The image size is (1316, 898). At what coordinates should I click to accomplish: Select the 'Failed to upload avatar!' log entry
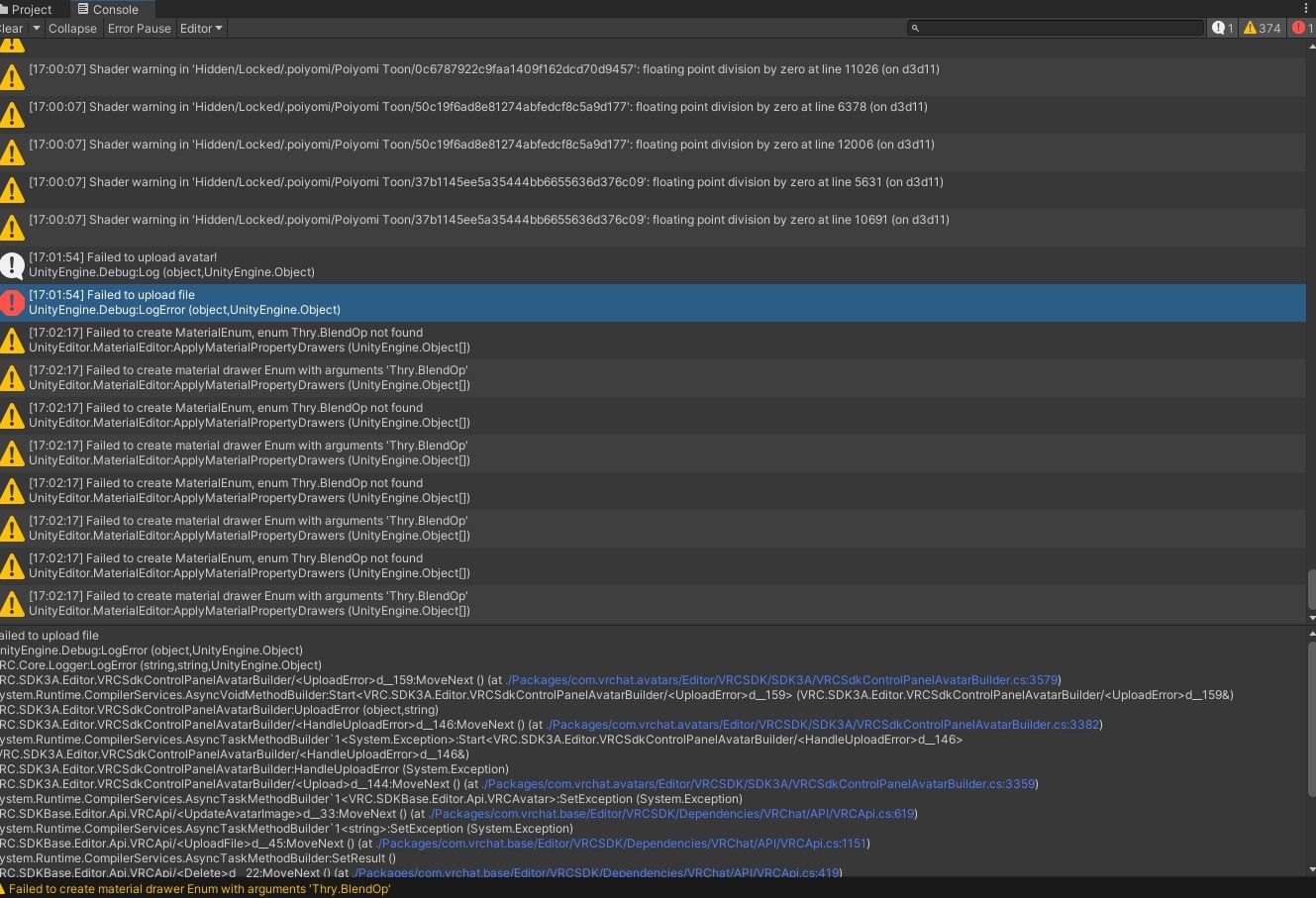click(x=653, y=264)
